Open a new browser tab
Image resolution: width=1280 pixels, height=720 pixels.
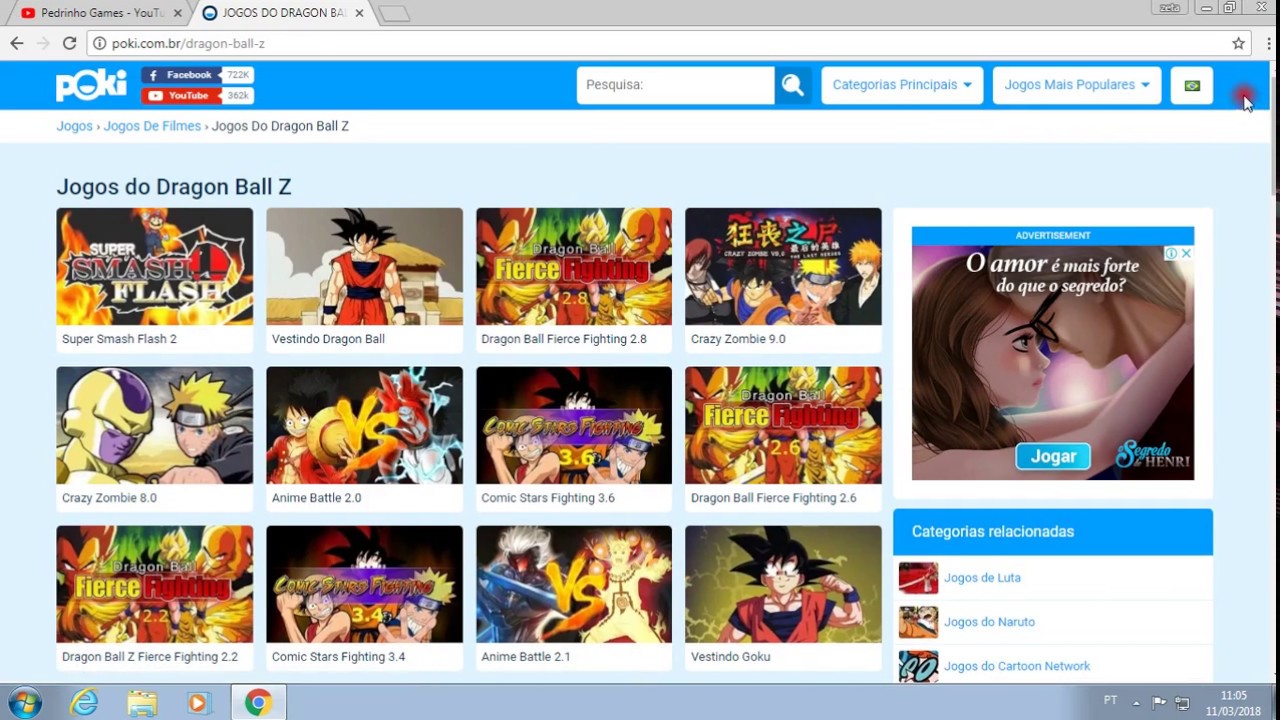[395, 14]
